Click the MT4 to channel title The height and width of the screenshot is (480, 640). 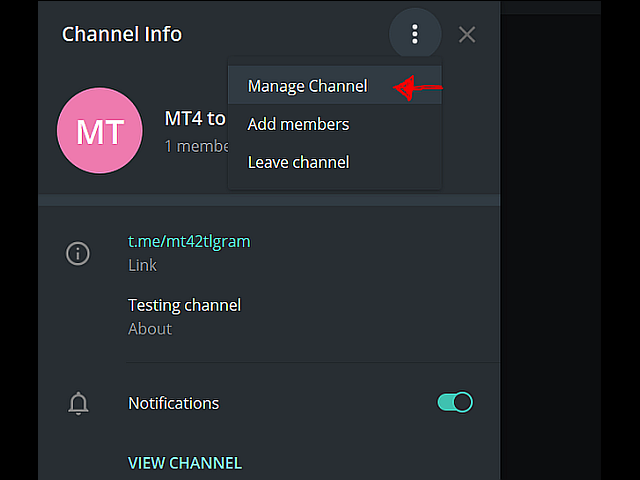[x=195, y=118]
